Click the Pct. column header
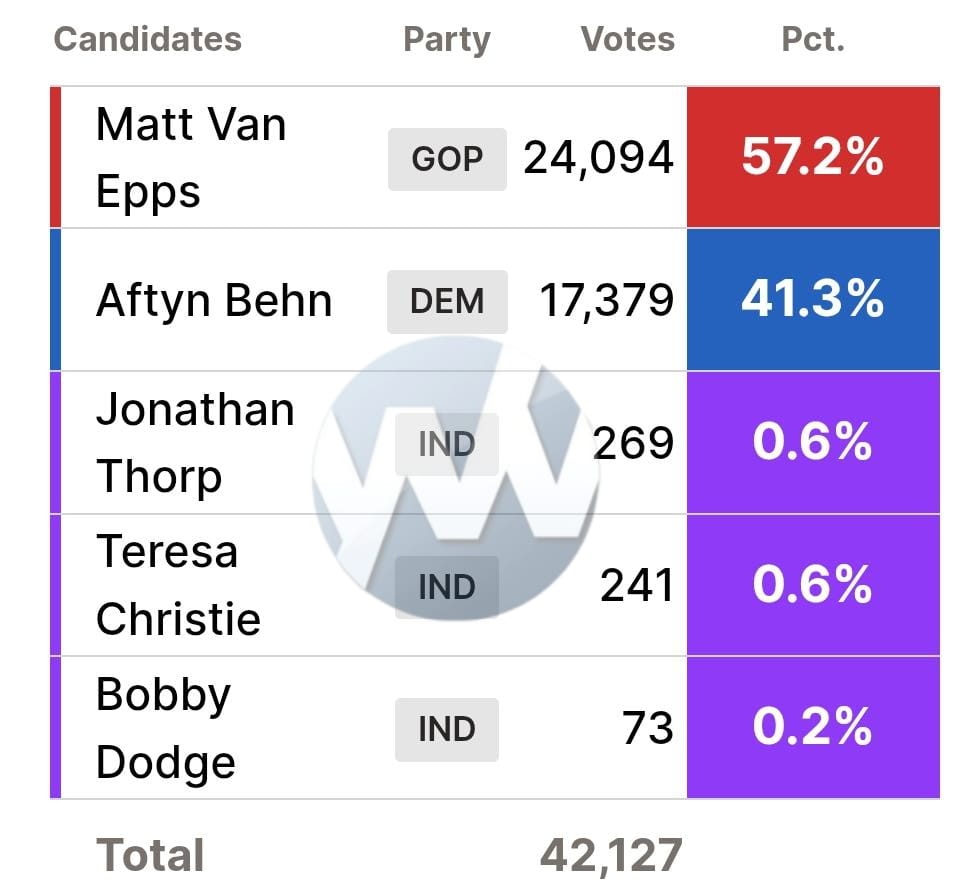The image size is (979, 896). pyautogui.click(x=813, y=39)
